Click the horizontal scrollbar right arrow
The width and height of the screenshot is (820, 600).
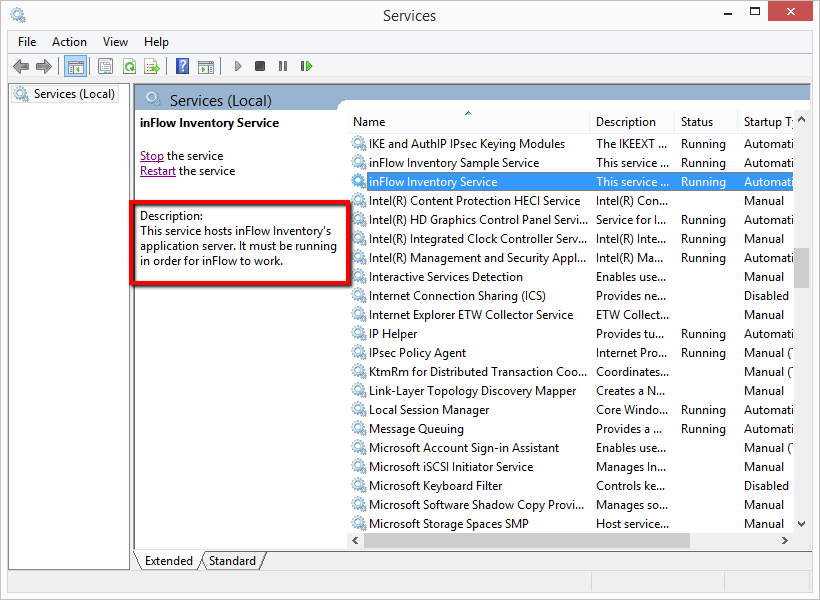pos(785,540)
